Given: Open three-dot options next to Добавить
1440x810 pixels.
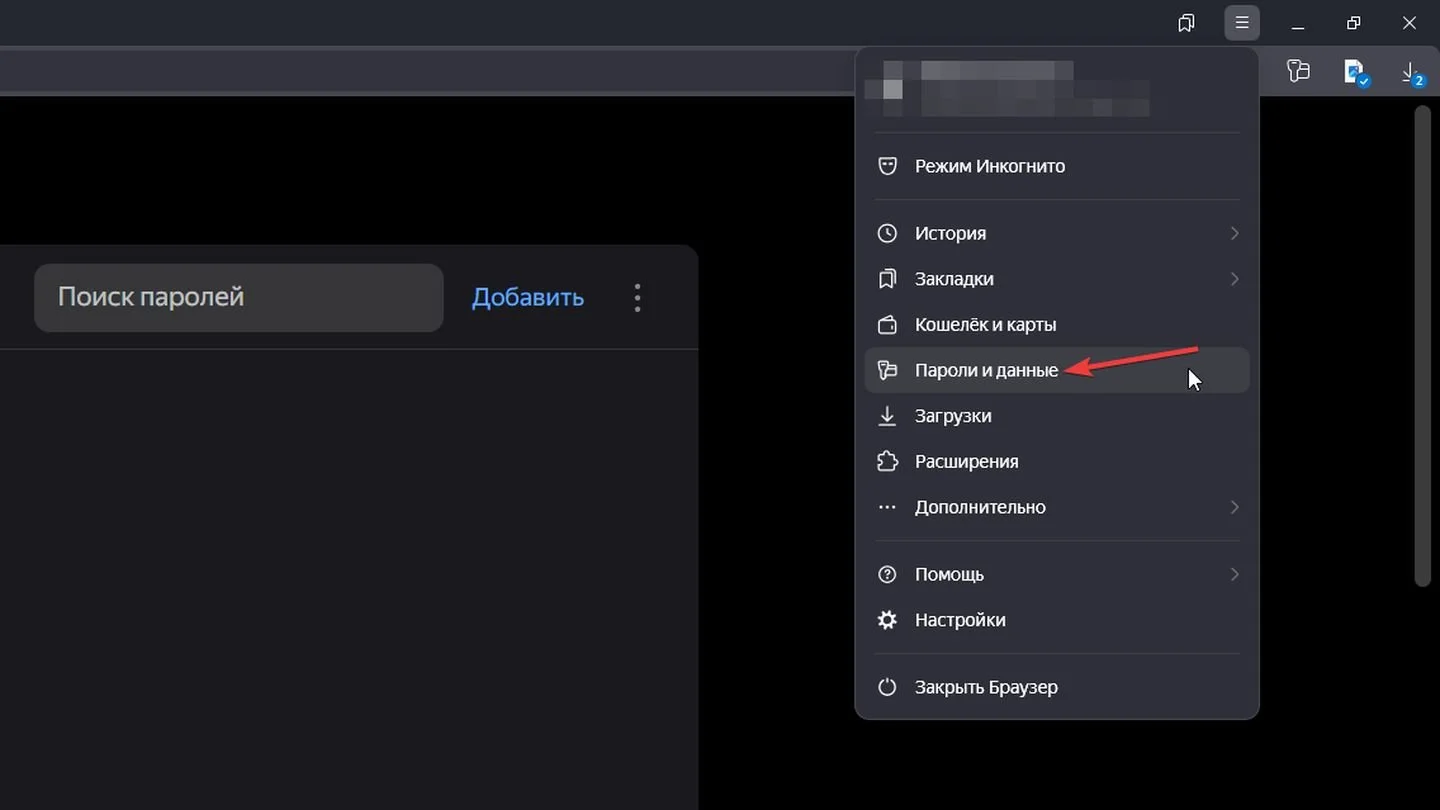Looking at the screenshot, I should [x=637, y=298].
